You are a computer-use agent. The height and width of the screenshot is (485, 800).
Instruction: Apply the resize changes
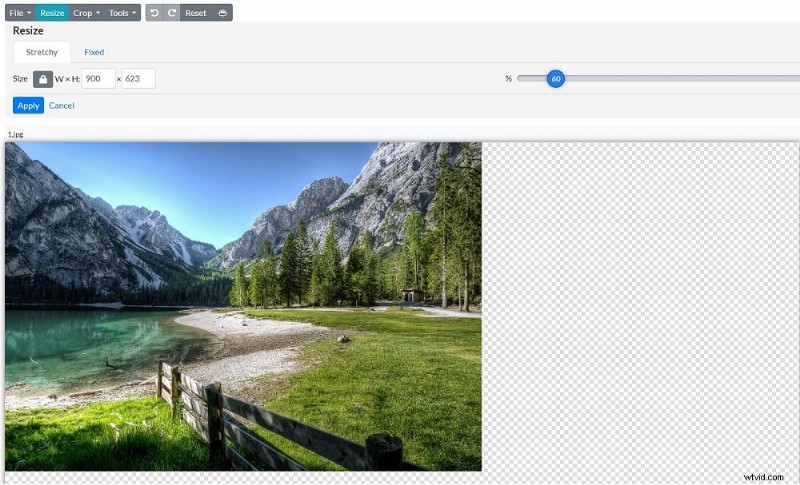(x=28, y=106)
